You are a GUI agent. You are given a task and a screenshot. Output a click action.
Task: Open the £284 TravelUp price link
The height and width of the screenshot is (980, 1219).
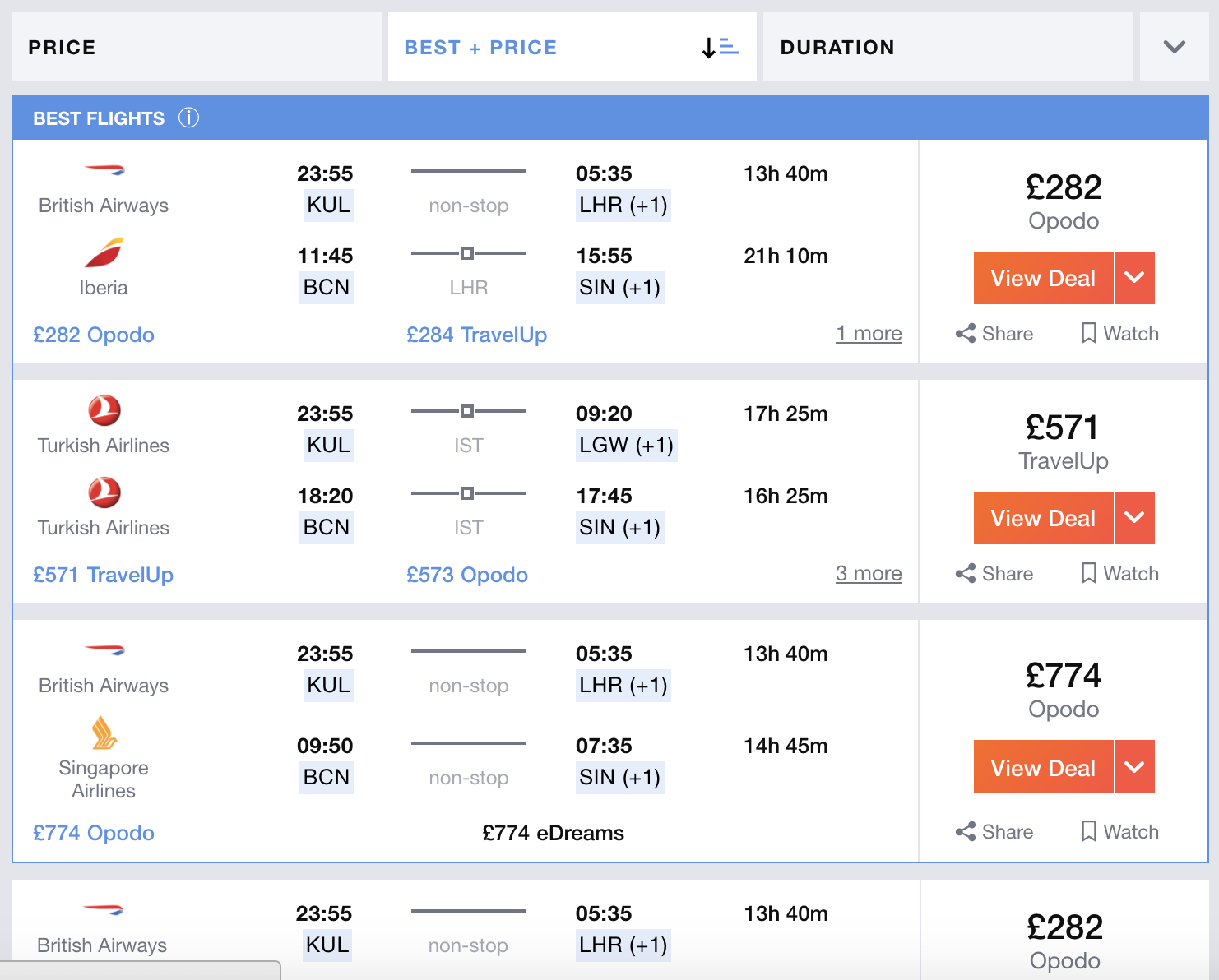coord(476,335)
